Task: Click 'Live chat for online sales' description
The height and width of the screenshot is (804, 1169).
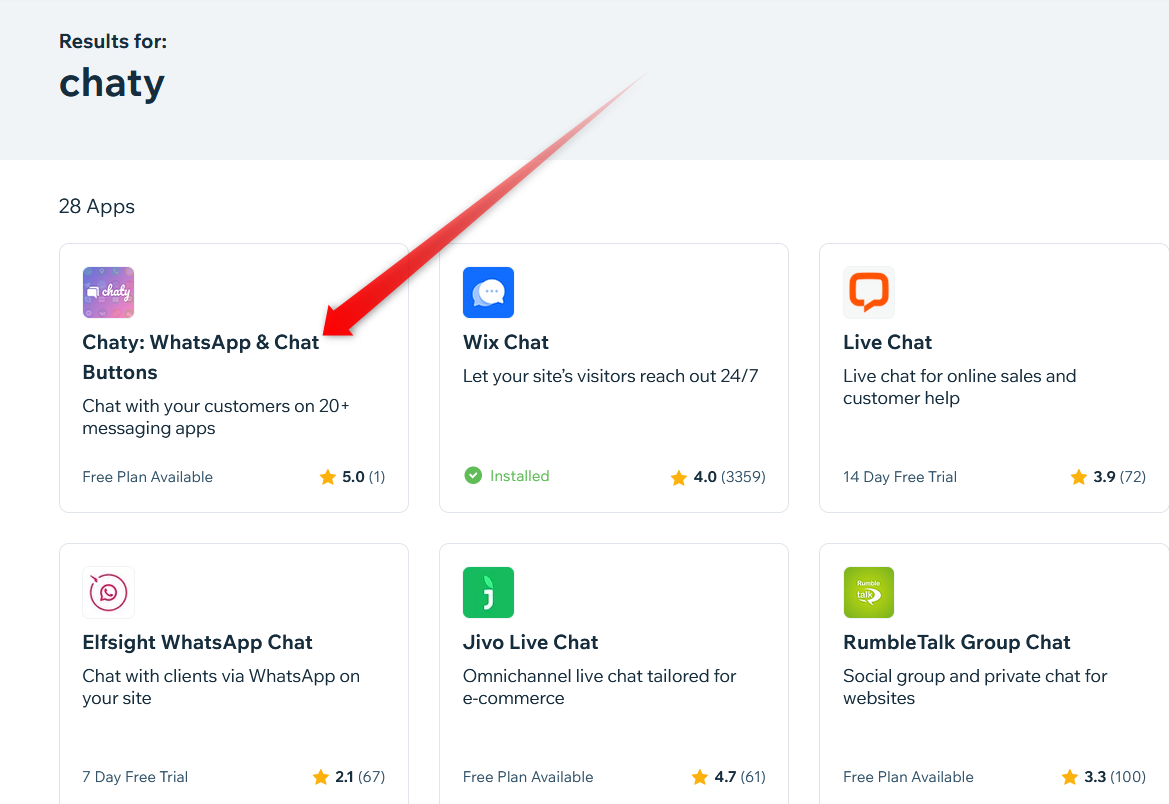Action: click(x=960, y=387)
